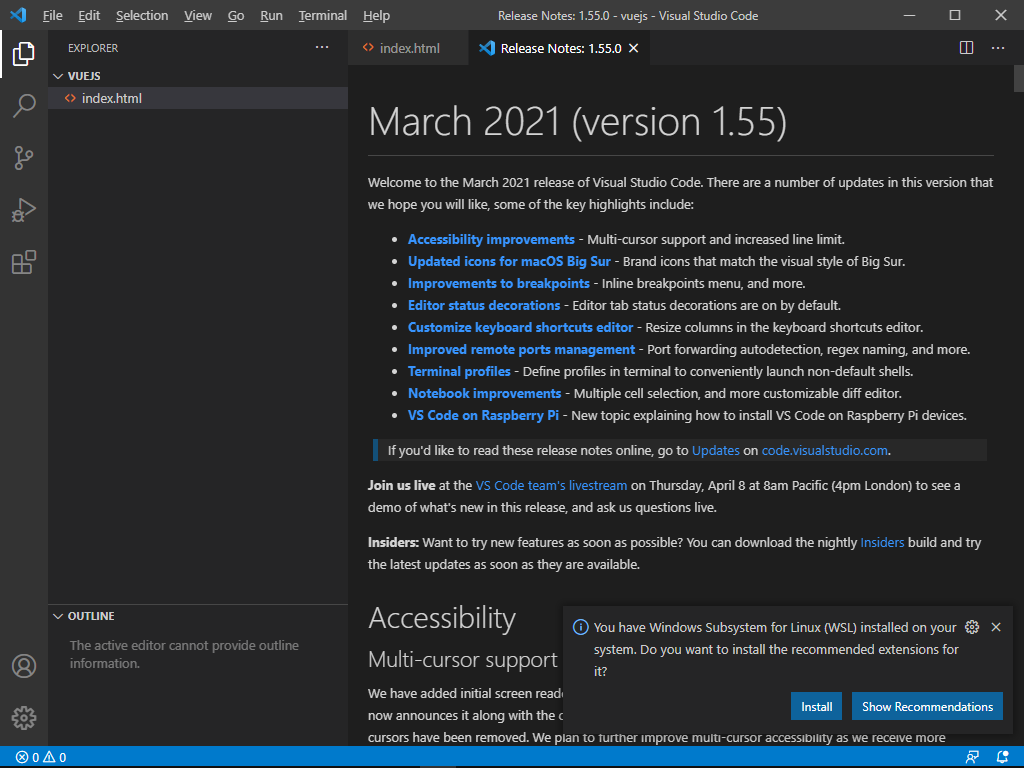Collapse the OUTLINE section

58,616
